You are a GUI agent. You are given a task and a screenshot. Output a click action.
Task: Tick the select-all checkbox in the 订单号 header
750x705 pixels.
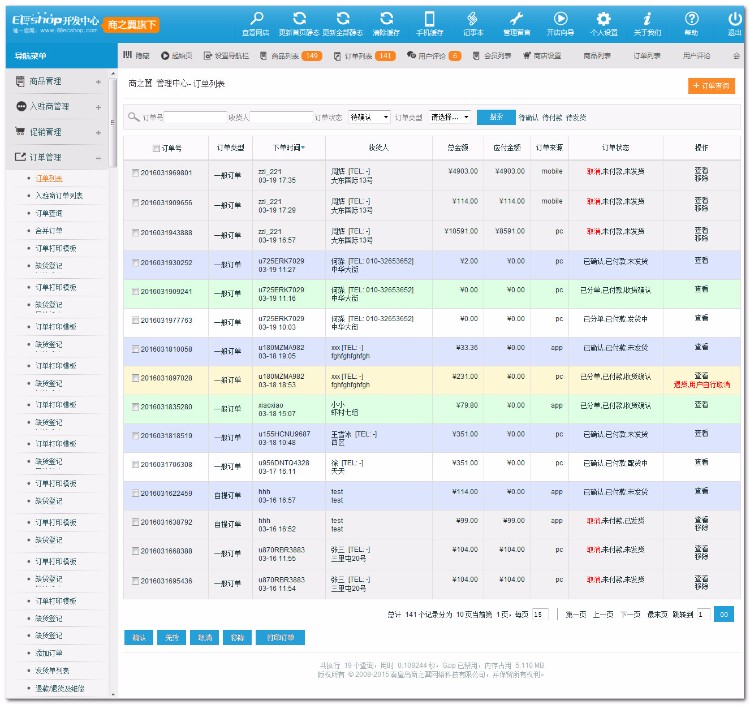point(156,148)
